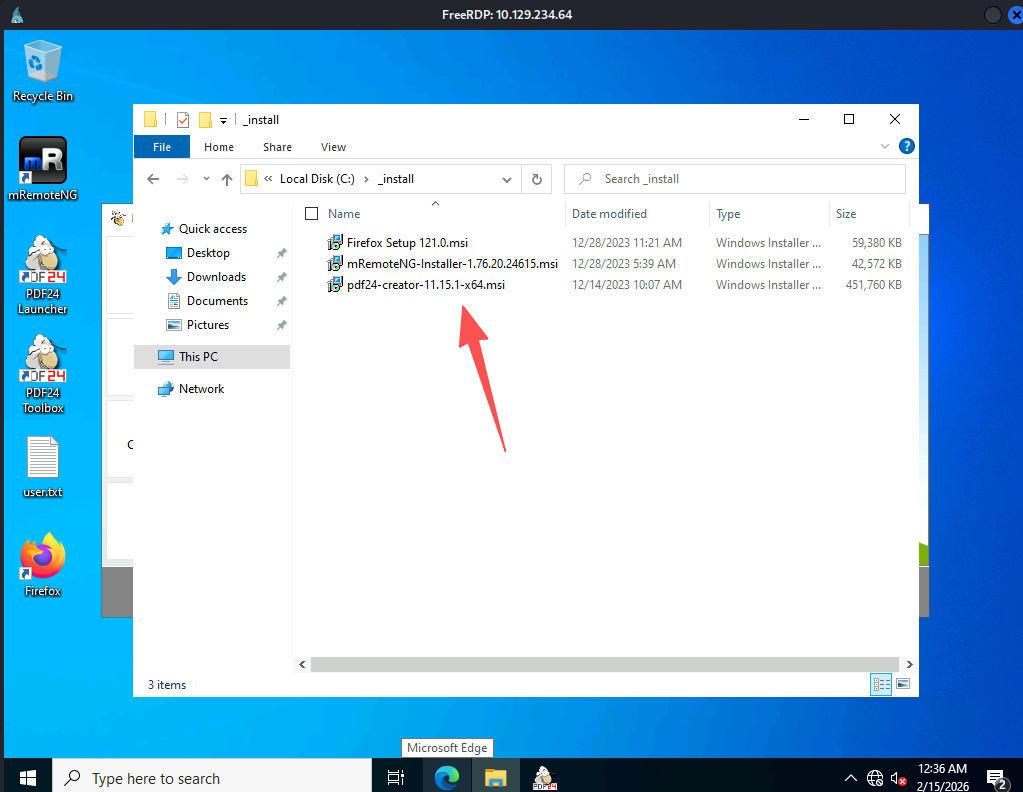This screenshot has height=792, width=1023.
Task: Click the Windows Start button
Action: click(28, 777)
